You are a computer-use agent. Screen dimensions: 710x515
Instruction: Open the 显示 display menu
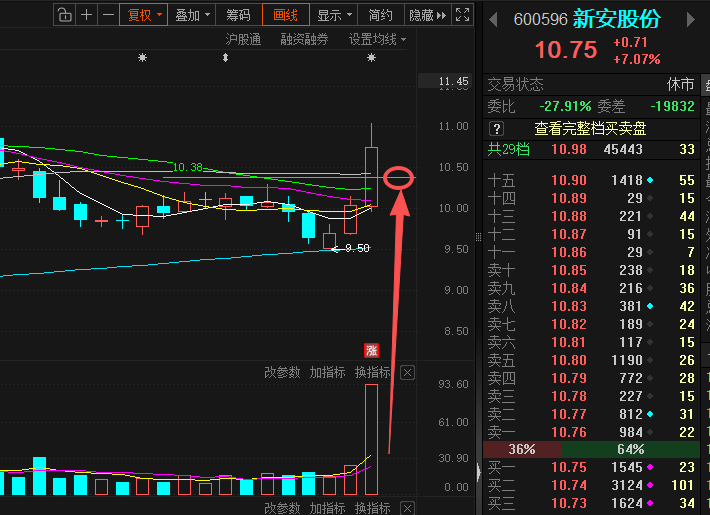click(334, 15)
